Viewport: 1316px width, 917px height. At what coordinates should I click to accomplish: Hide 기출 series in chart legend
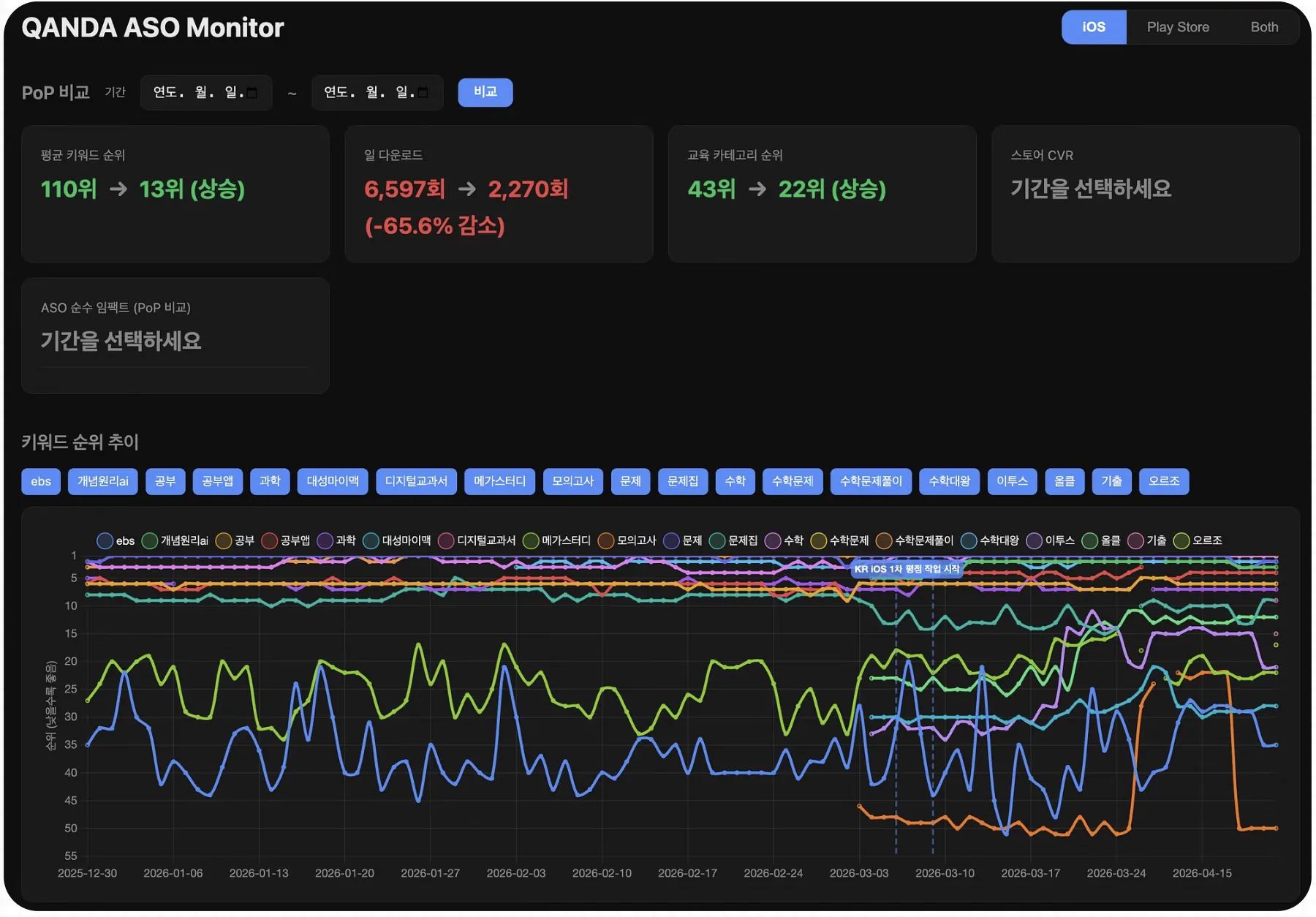[x=1147, y=540]
